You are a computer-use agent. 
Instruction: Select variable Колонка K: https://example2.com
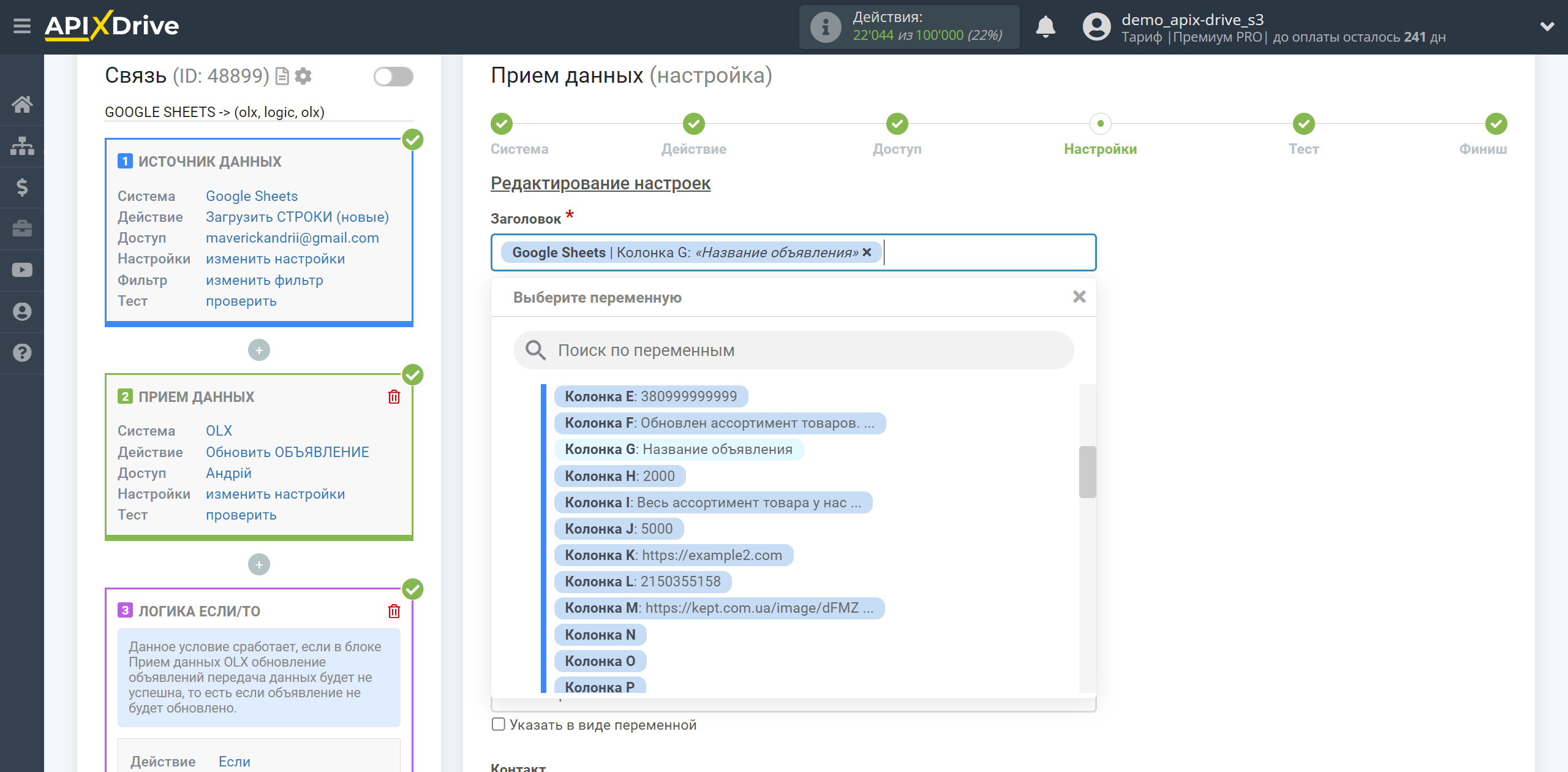tap(674, 555)
